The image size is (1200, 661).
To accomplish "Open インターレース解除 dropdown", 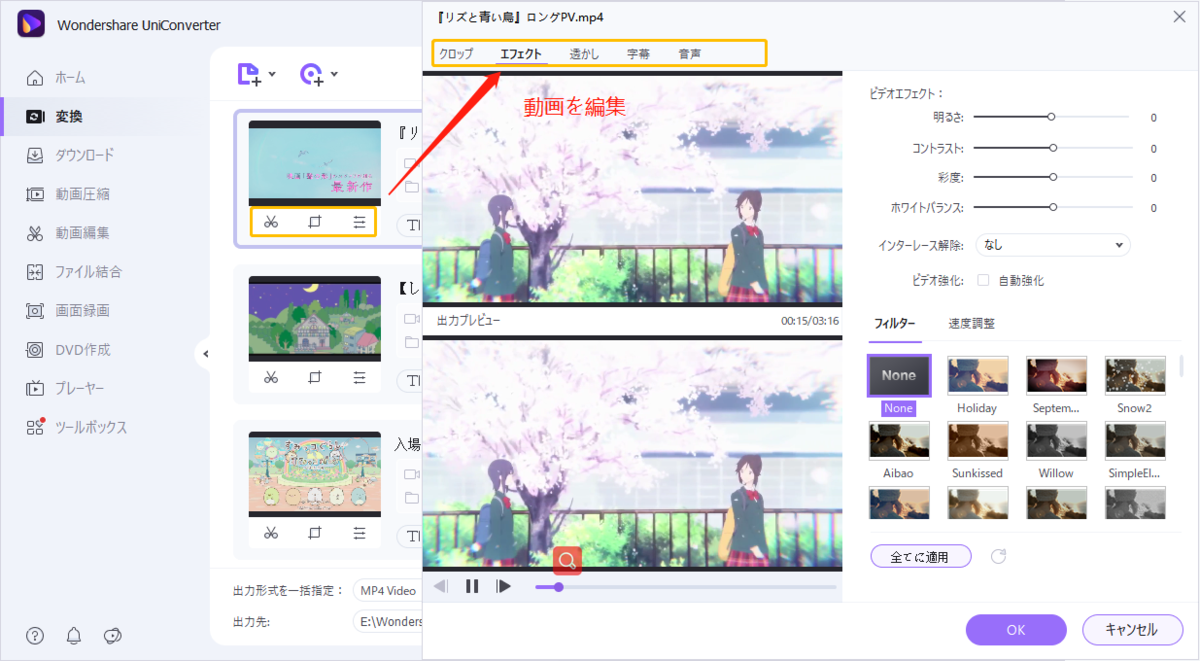I will click(x=1051, y=244).
